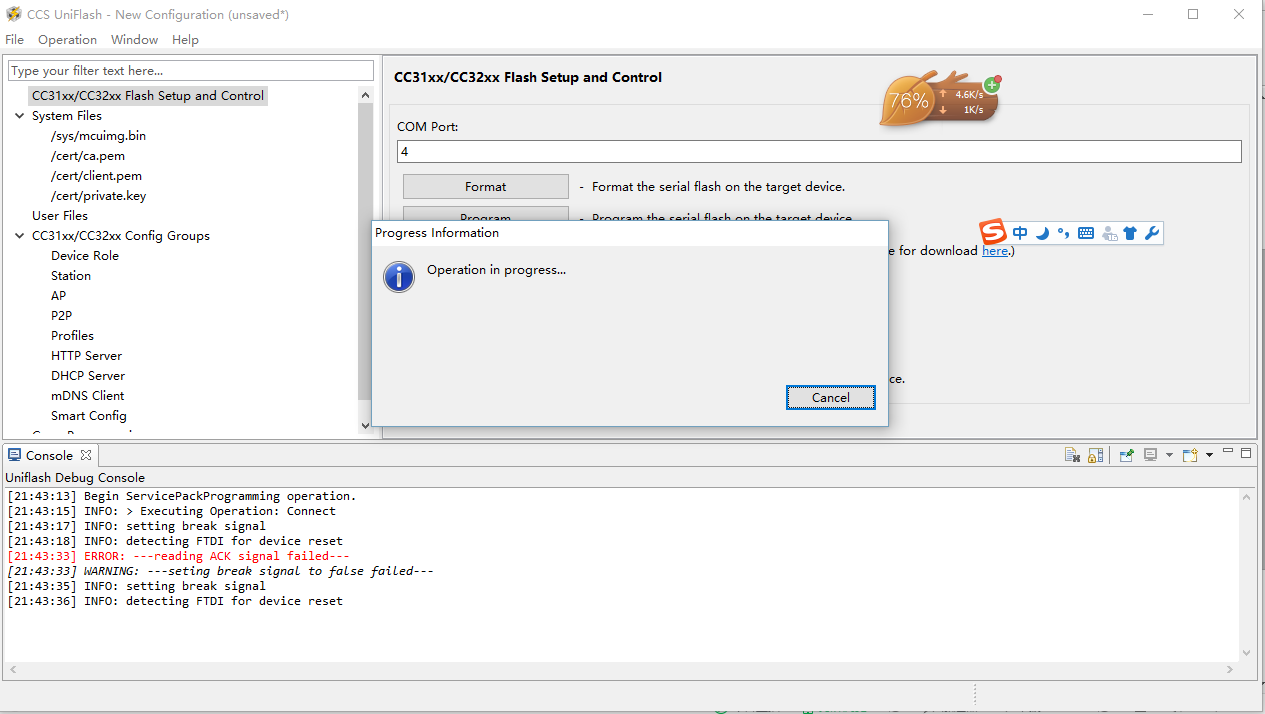Open the skin shirt icon in IME bar
This screenshot has height=714, width=1265.
click(x=1130, y=233)
